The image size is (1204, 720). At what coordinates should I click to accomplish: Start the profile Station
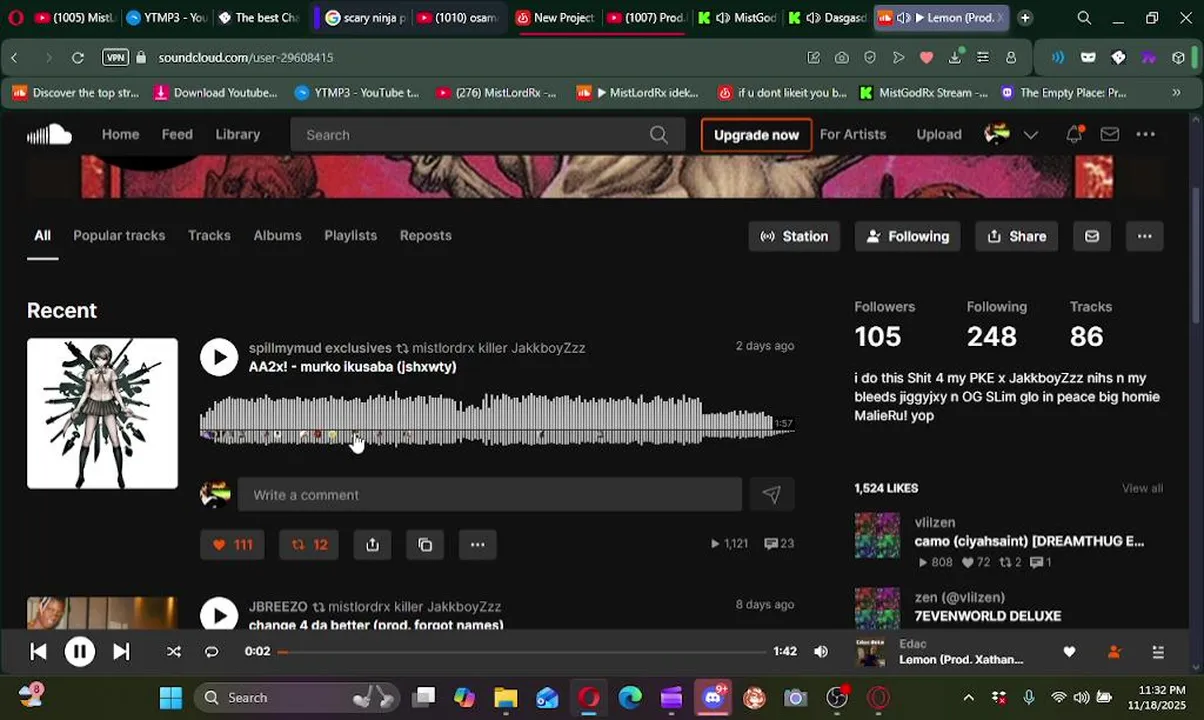(x=794, y=236)
